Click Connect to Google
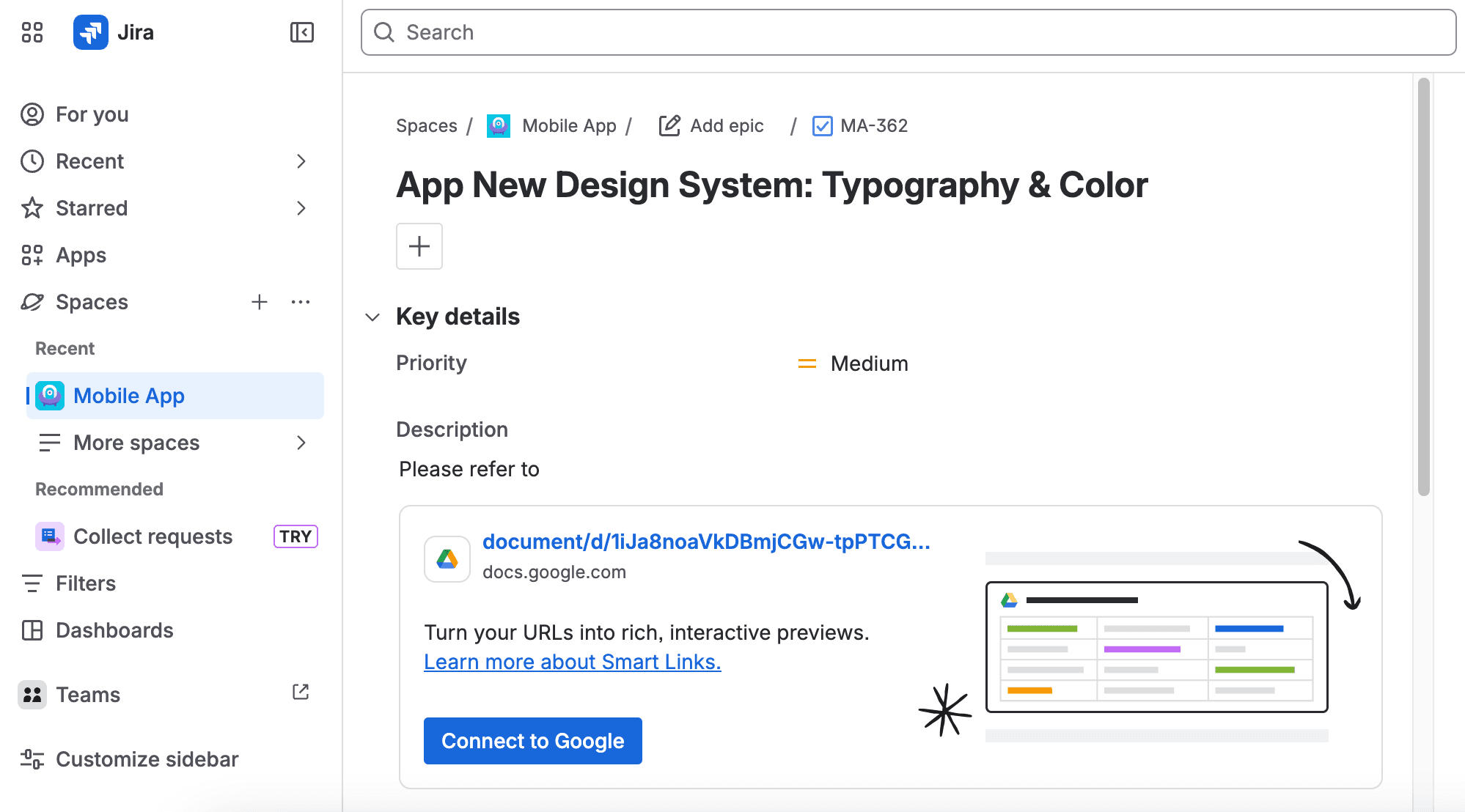Screen dimensions: 1465x812 pos(533,741)
